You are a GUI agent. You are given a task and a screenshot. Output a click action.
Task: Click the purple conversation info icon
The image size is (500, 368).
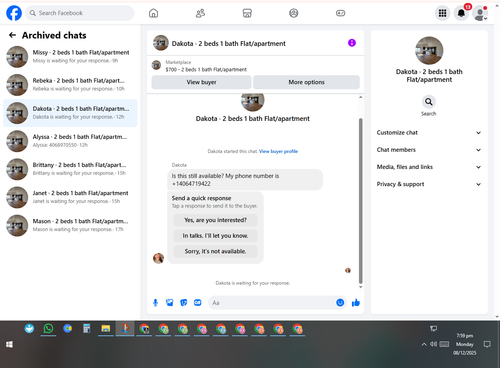click(352, 43)
